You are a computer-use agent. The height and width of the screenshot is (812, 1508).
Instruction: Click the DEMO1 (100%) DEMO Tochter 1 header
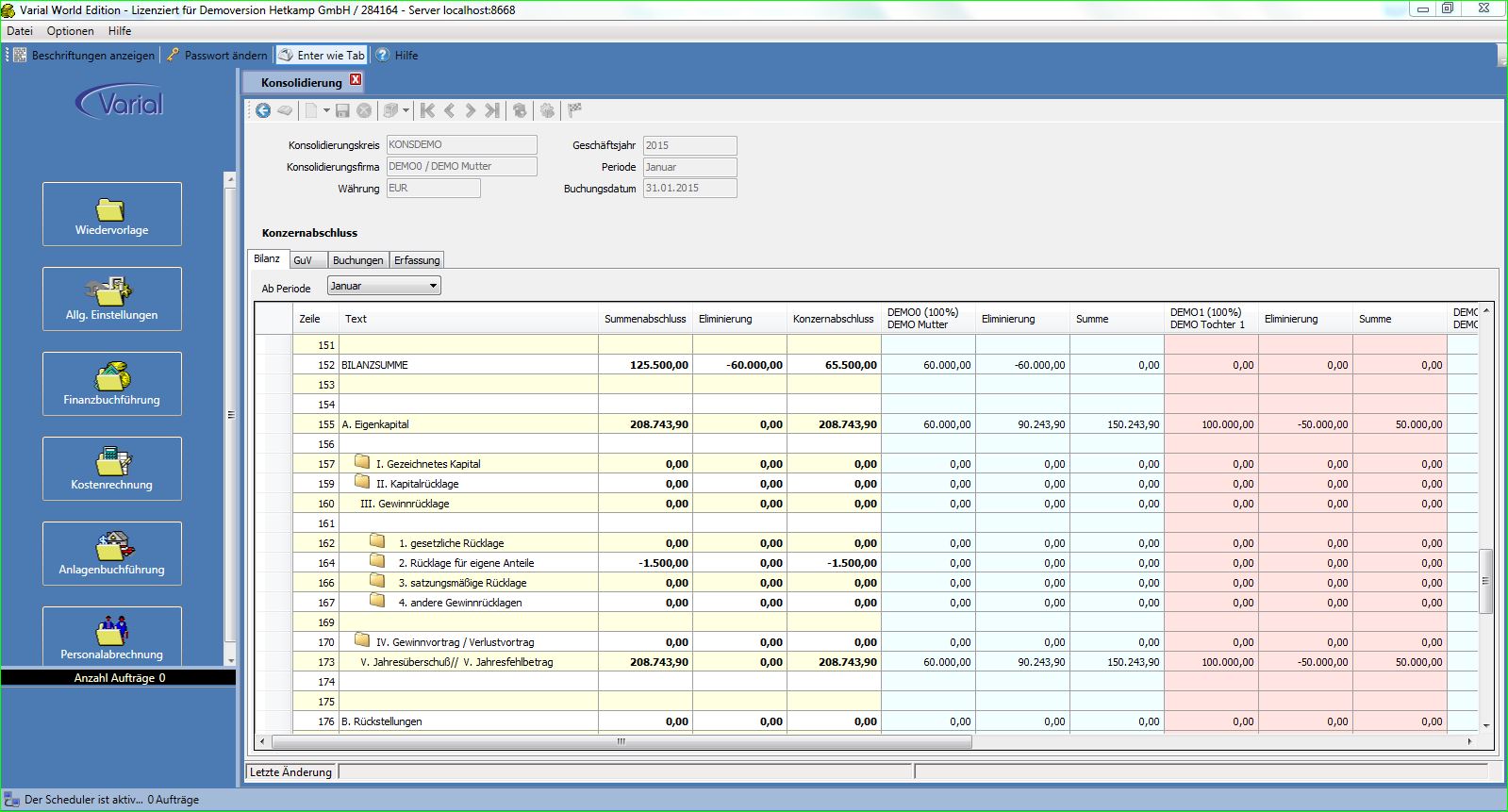[1211, 319]
